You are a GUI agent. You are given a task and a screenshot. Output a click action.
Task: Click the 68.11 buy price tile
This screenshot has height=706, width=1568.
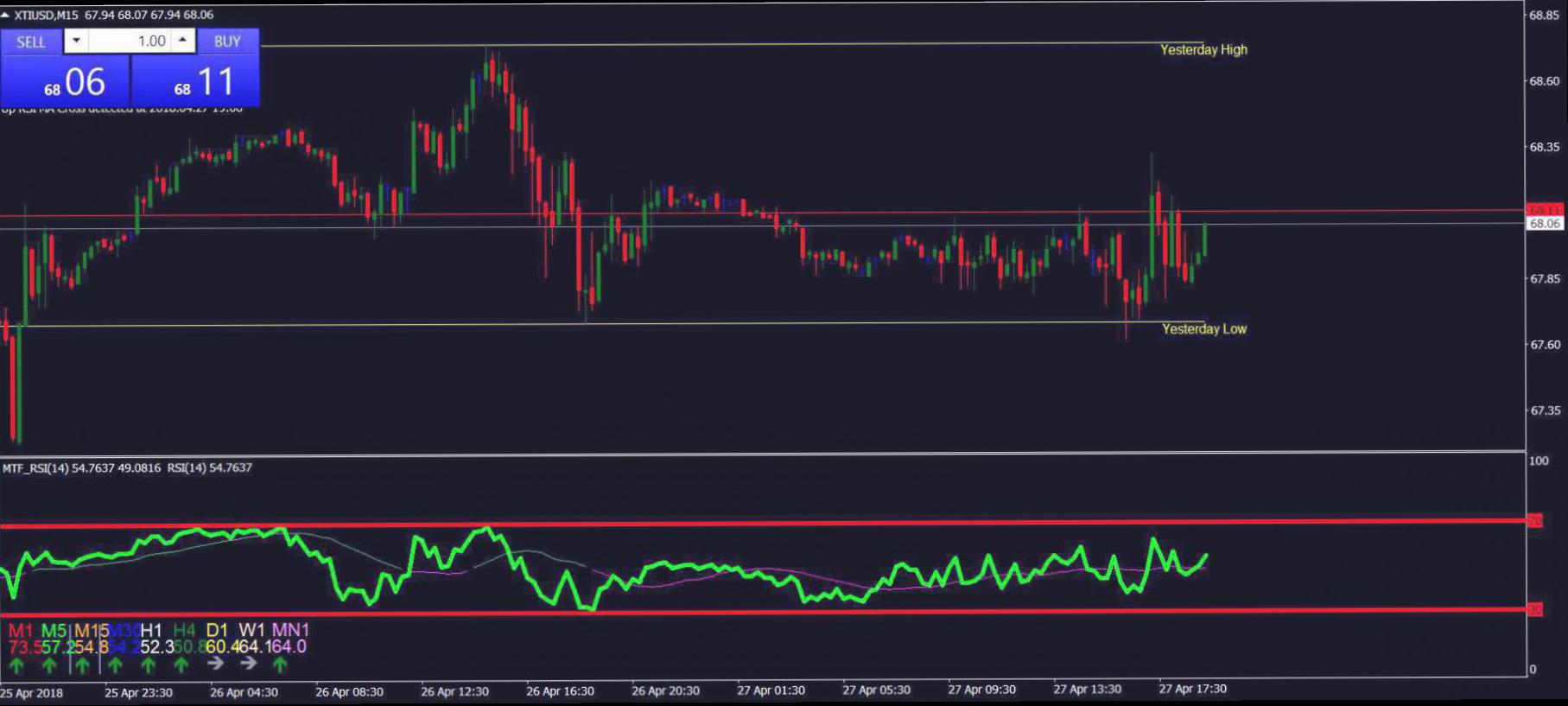click(195, 81)
